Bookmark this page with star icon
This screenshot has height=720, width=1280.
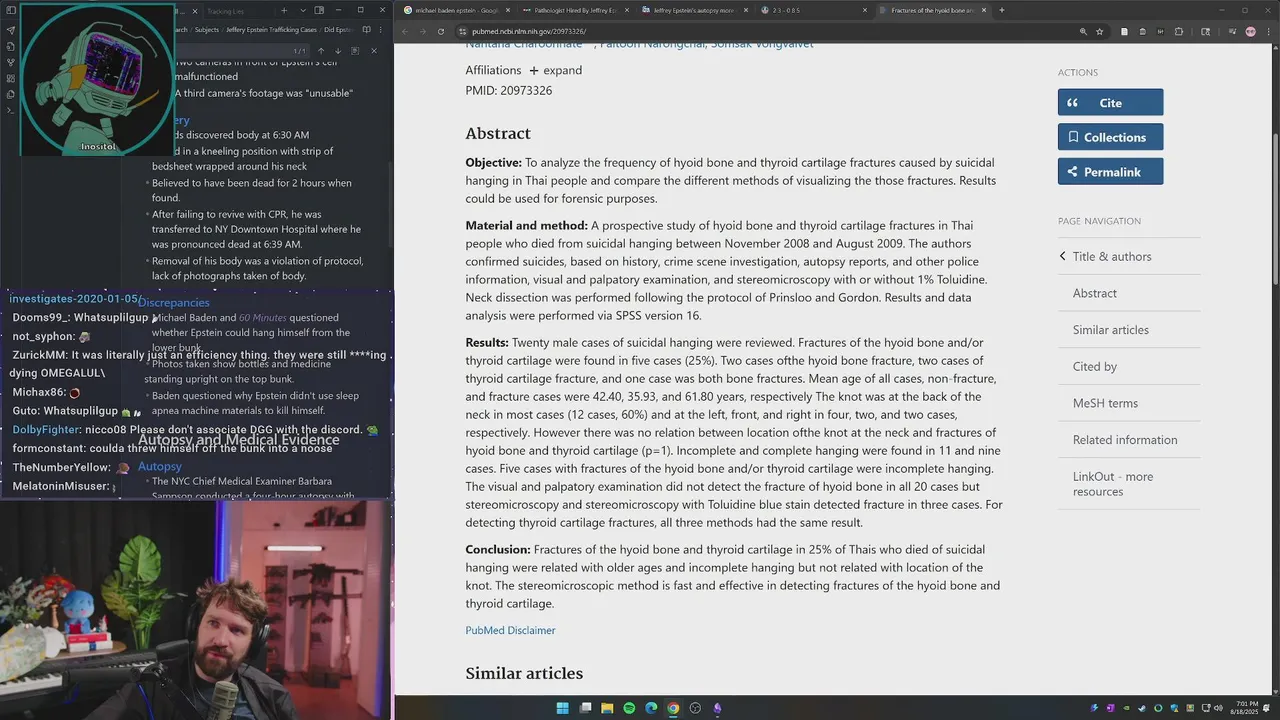point(1100,31)
